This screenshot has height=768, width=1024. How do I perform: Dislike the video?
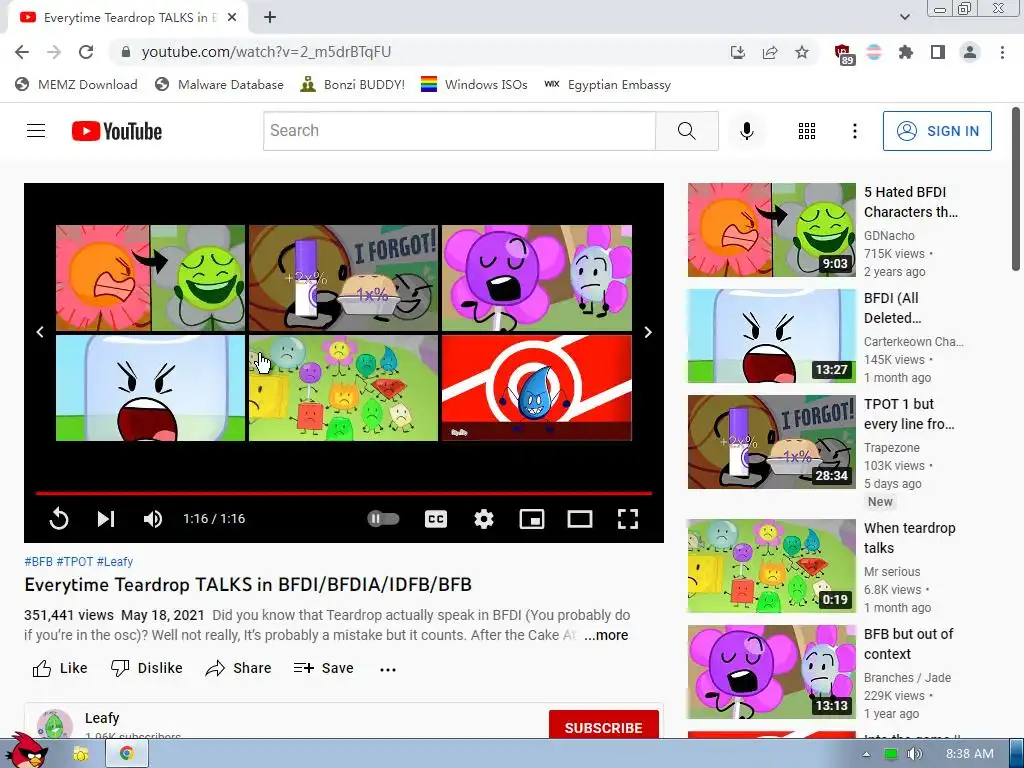pyautogui.click(x=146, y=668)
